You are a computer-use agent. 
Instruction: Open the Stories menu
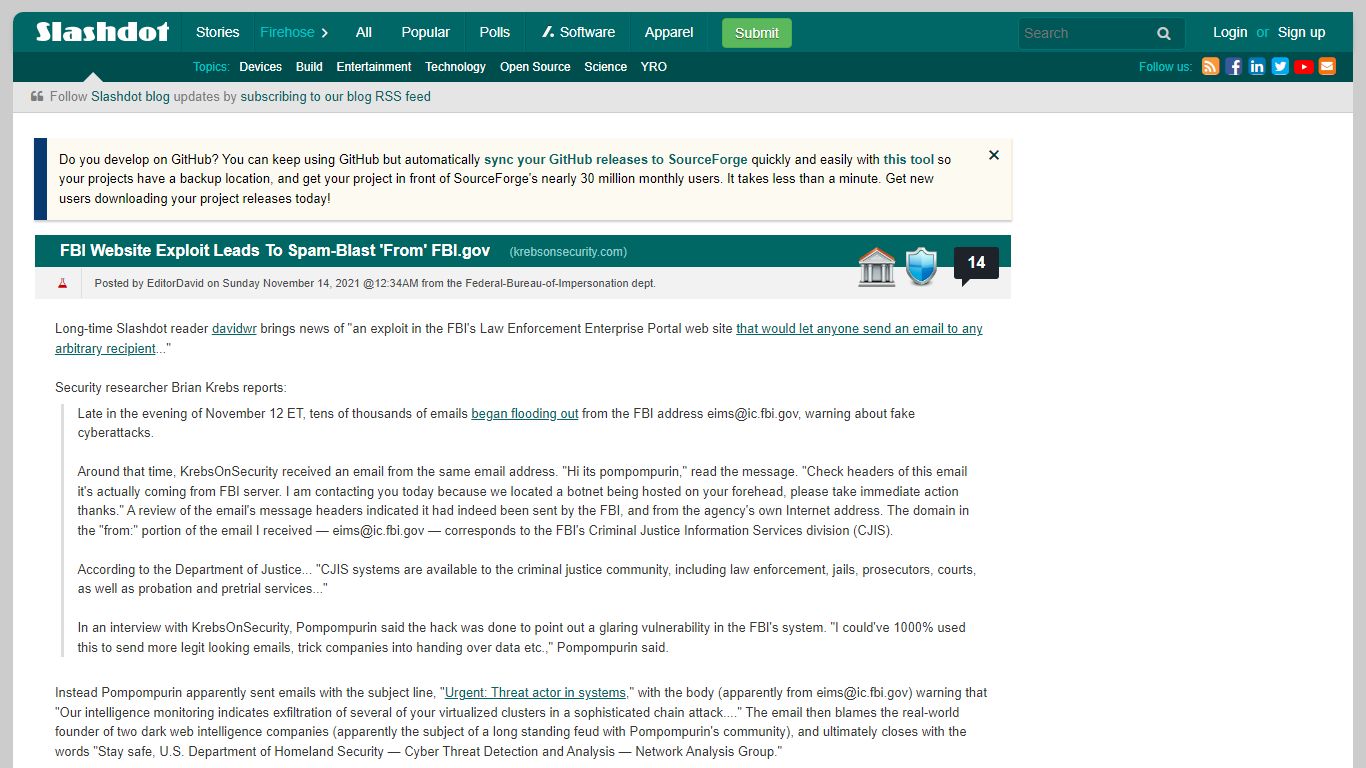click(x=217, y=32)
